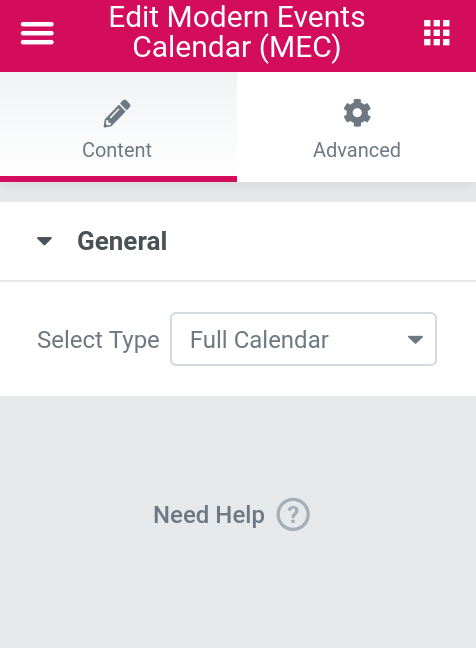
Task: Click the Advanced tab label text
Action: click(357, 150)
